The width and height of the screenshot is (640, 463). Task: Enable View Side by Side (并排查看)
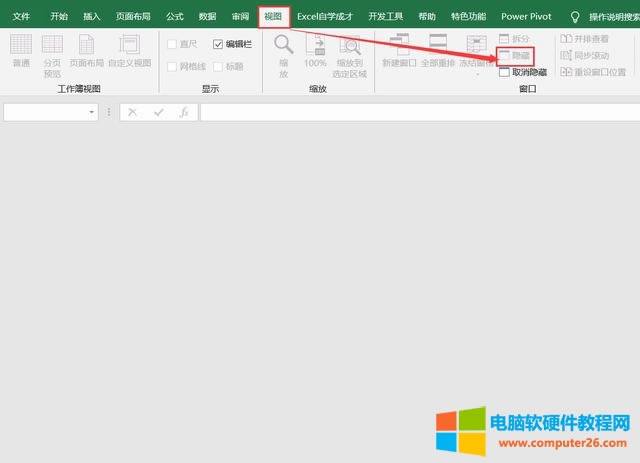(584, 39)
